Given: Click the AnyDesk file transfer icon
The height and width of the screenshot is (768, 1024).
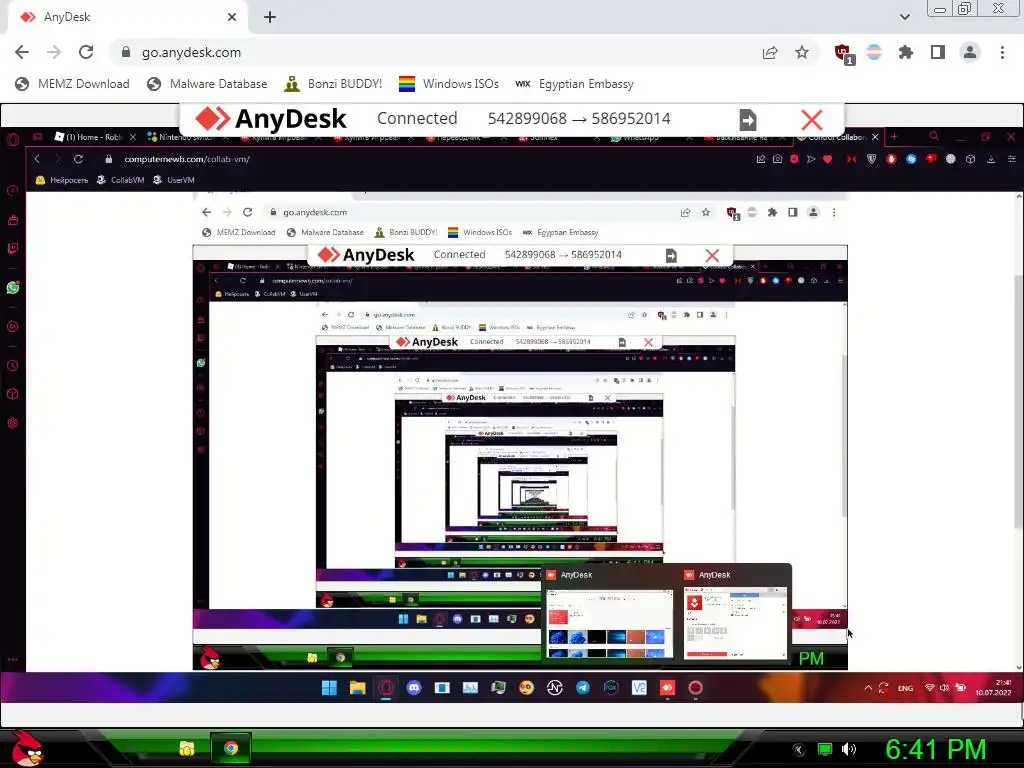Looking at the screenshot, I should pos(748,120).
